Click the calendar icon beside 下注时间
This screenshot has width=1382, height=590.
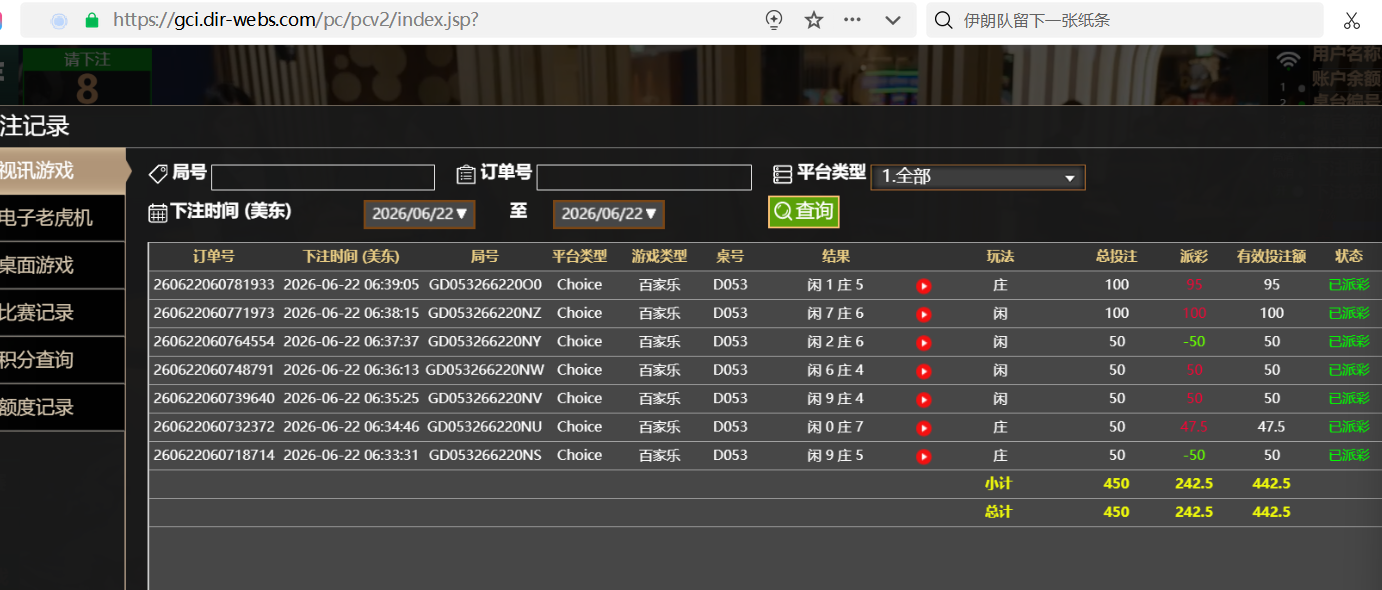click(x=157, y=212)
